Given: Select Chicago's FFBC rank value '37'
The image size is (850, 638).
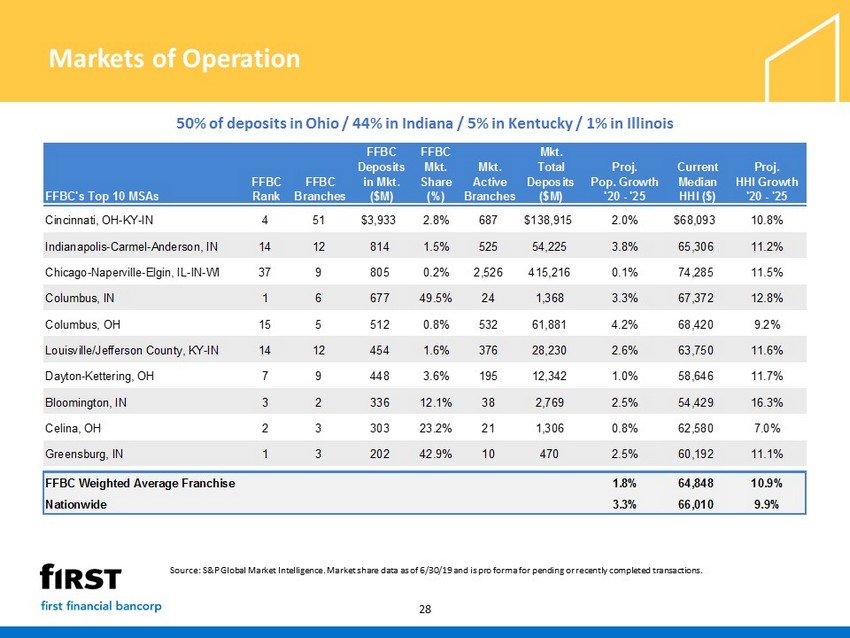Looking at the screenshot, I should (265, 272).
